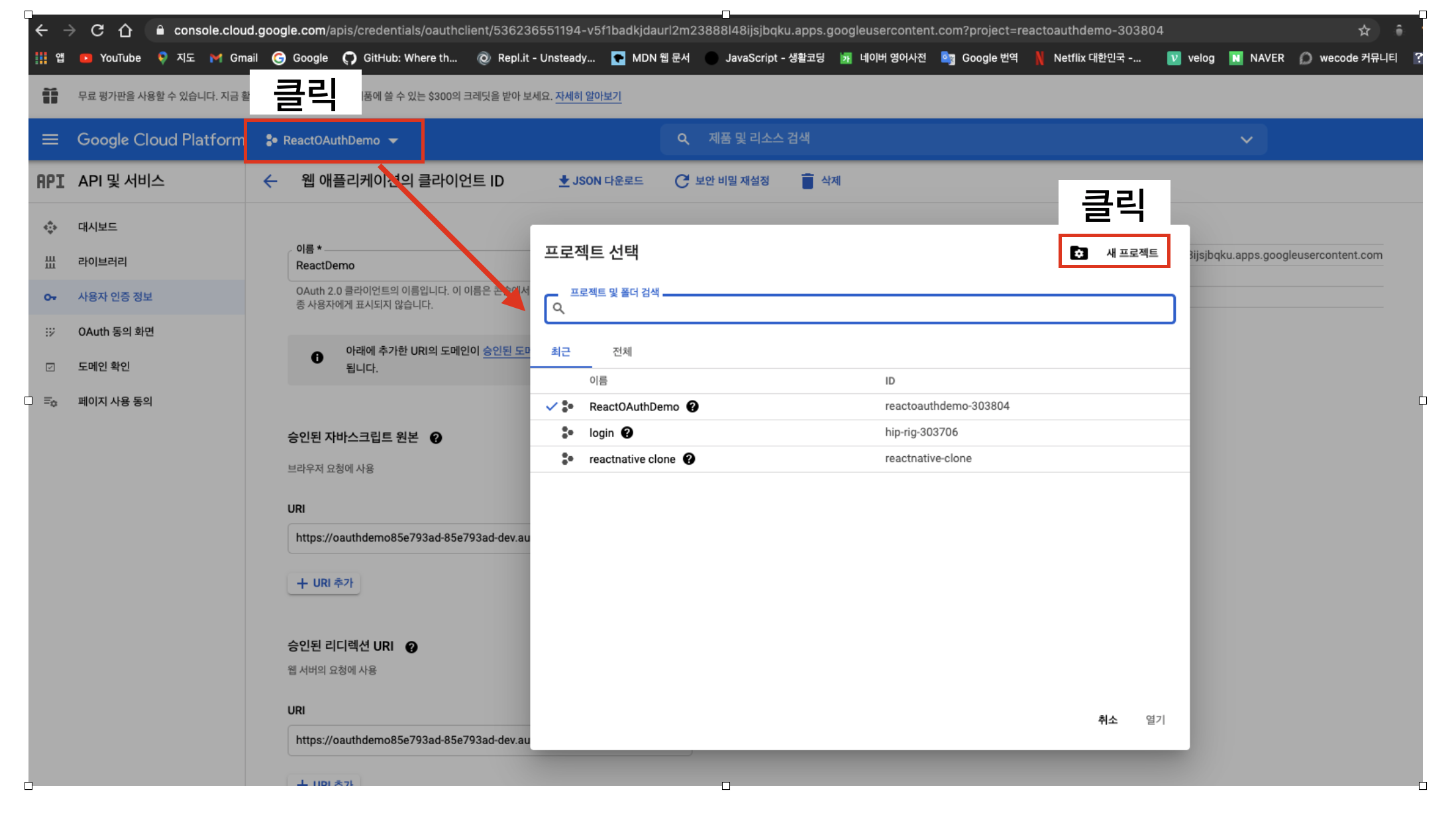The width and height of the screenshot is (1456, 817).
Task: Click URI 추가 under 자바스크립트 원본
Action: (325, 583)
